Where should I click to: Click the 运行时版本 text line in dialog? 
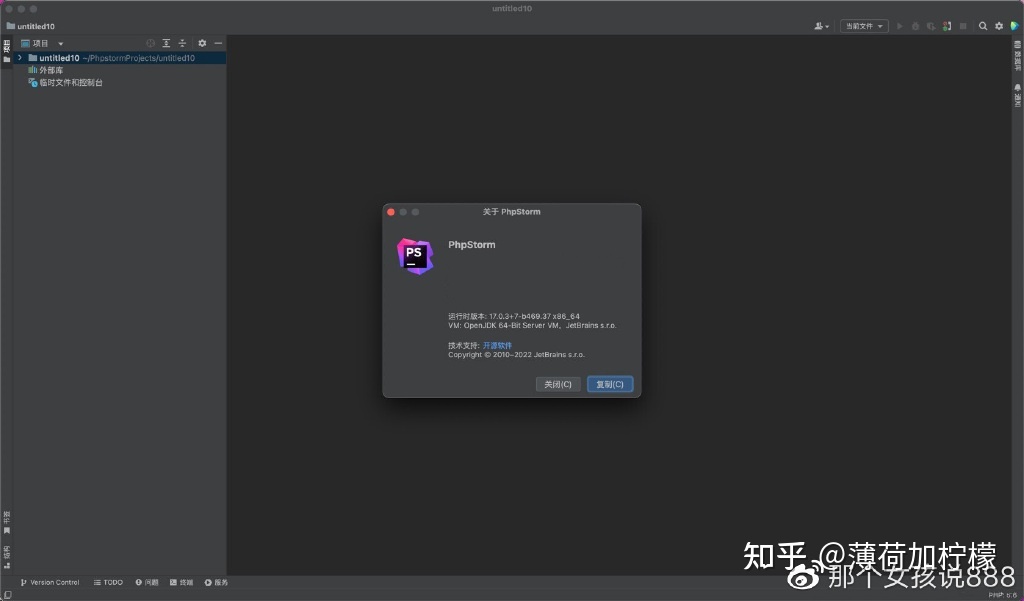pyautogui.click(x=514, y=316)
